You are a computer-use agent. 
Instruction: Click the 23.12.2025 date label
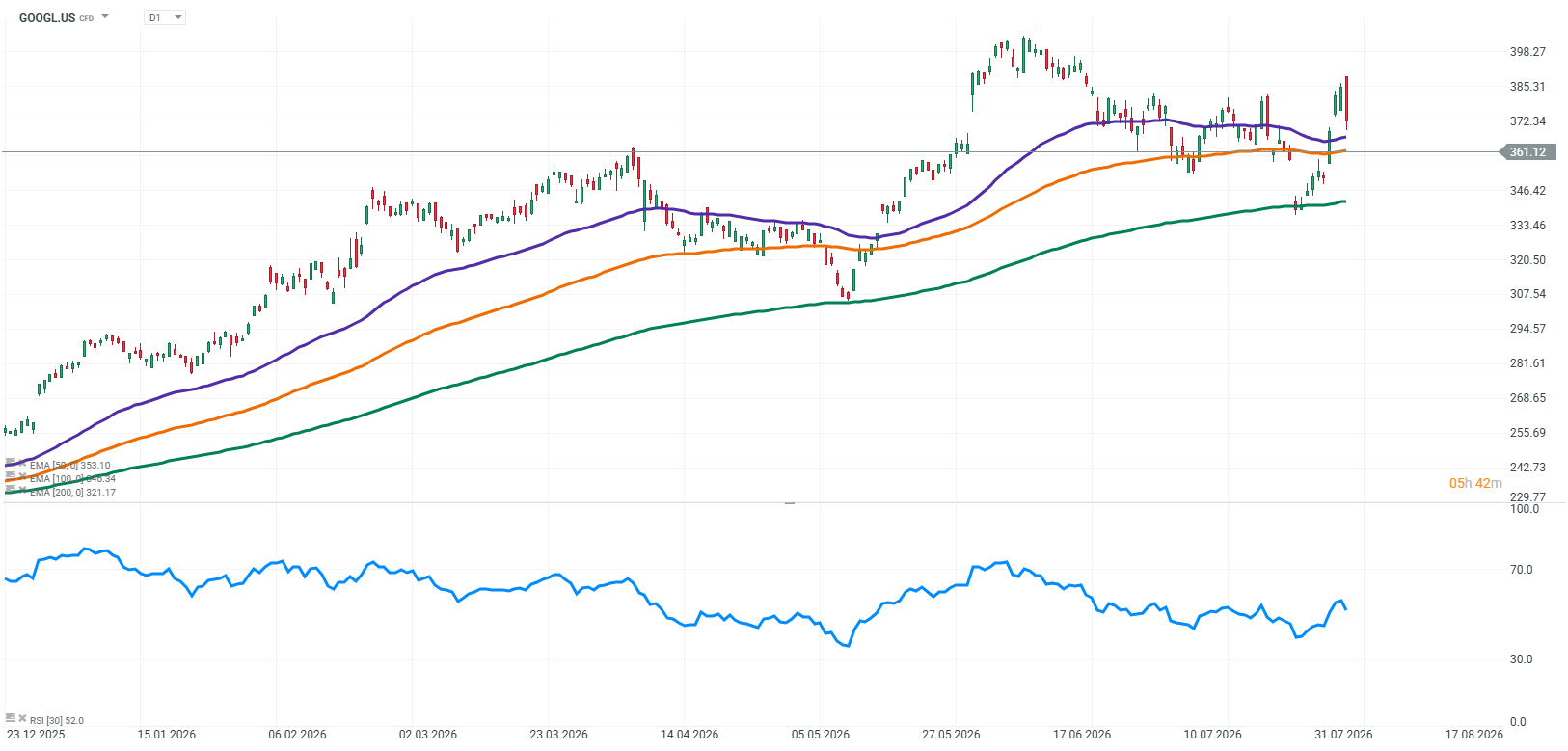click(36, 735)
